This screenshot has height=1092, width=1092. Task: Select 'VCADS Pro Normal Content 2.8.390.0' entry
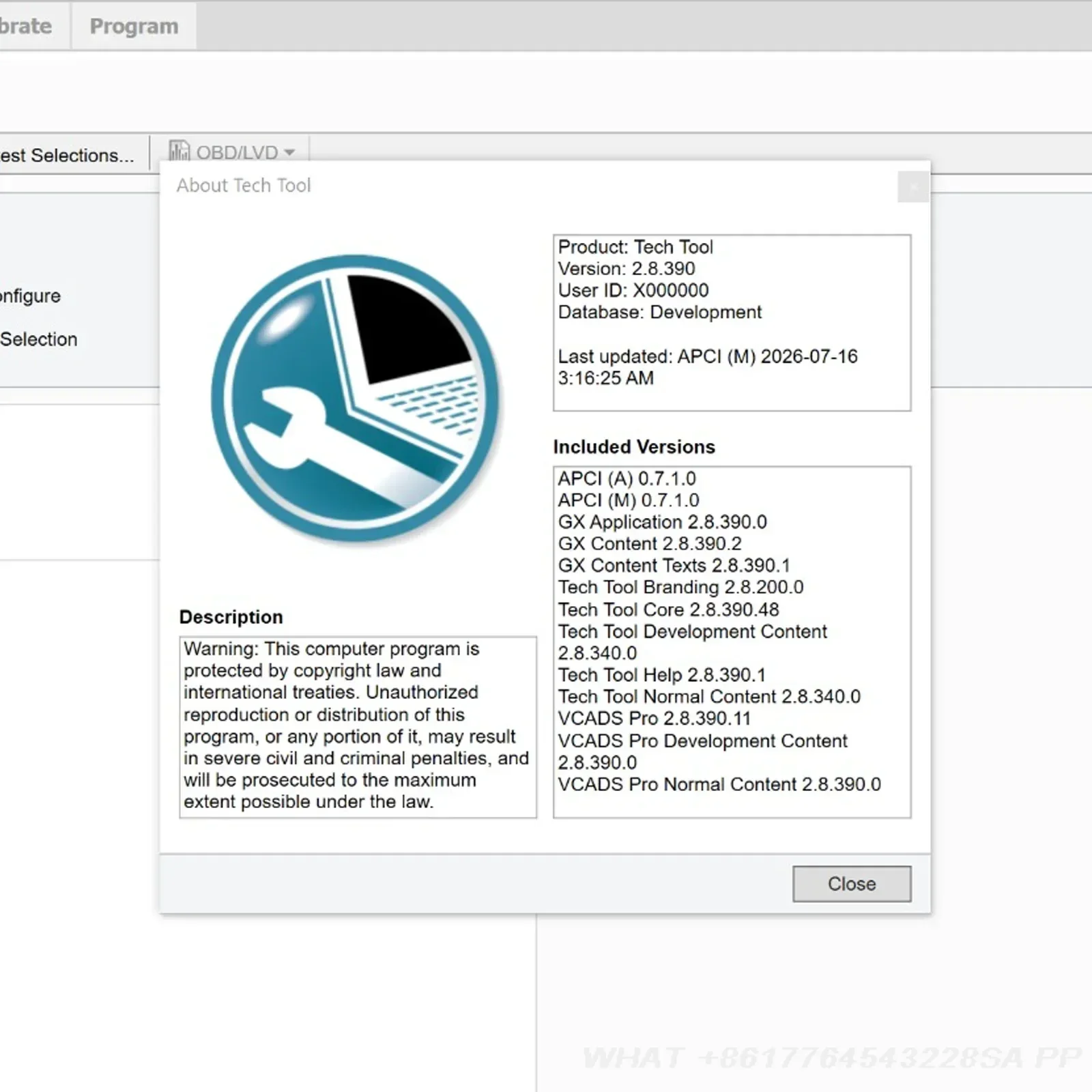point(719,784)
